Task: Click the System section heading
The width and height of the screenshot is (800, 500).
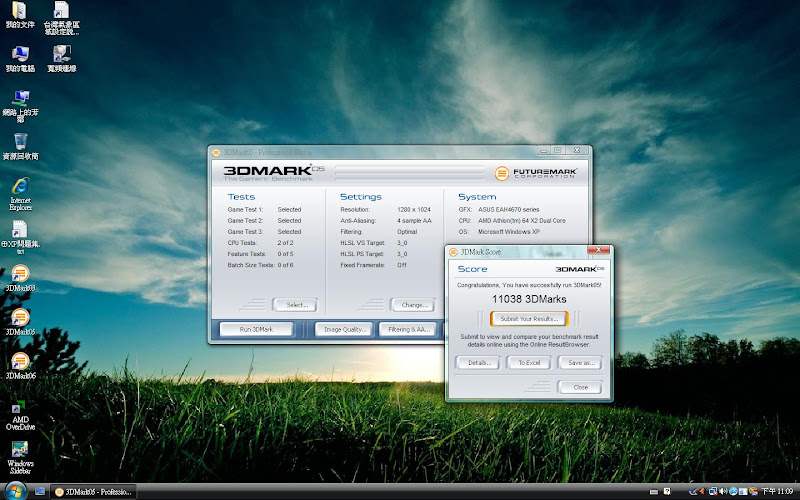Action: 477,197
